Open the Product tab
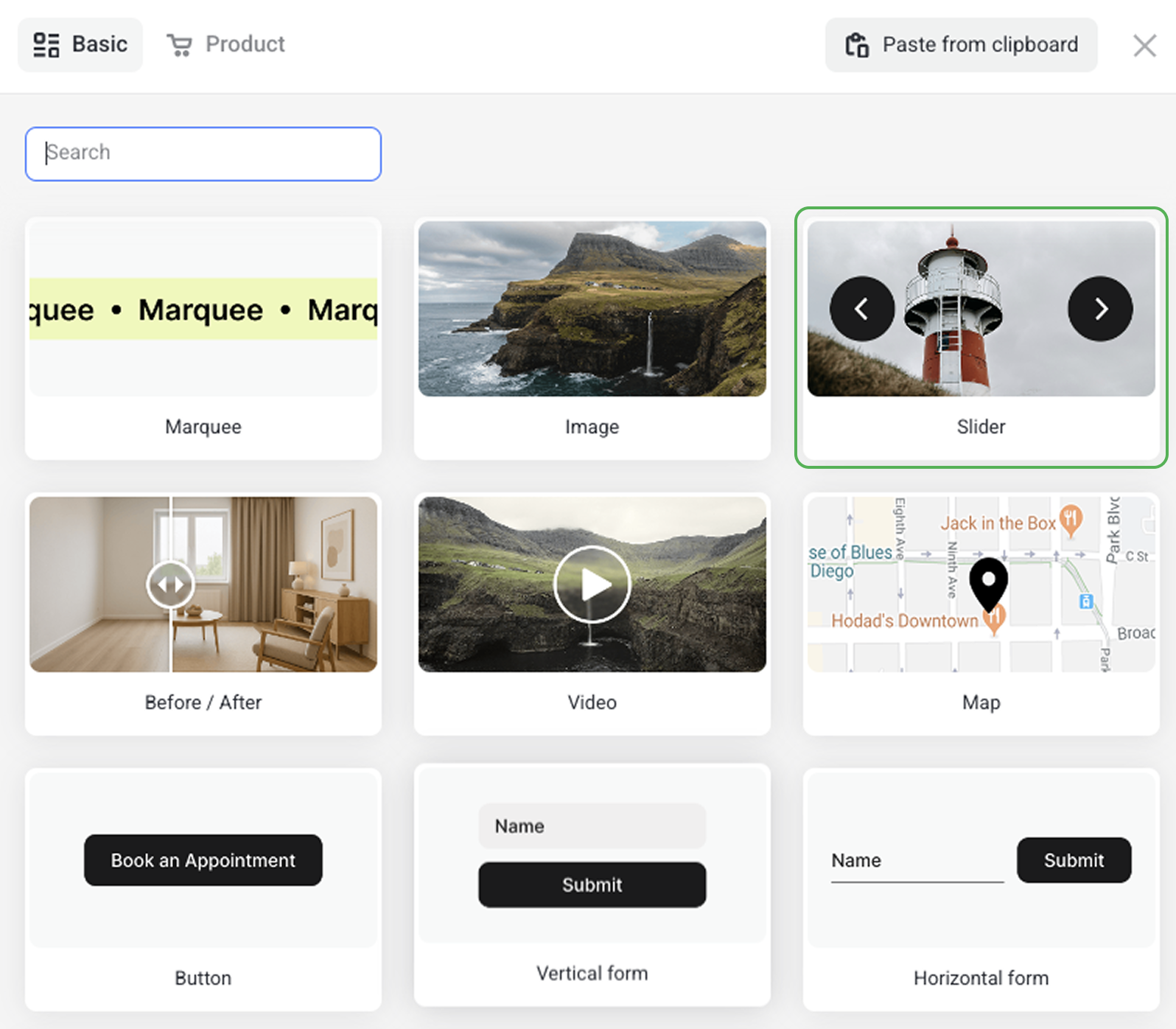 pyautogui.click(x=226, y=45)
